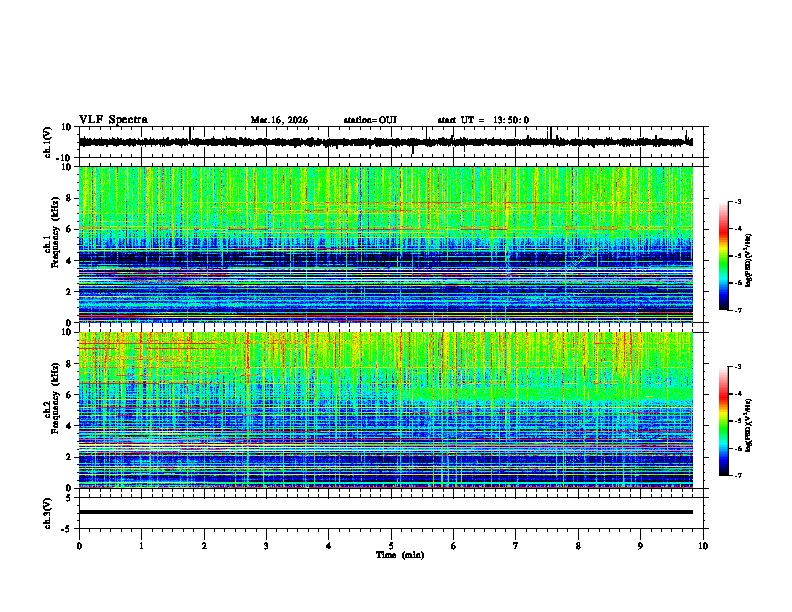The height and width of the screenshot is (612, 792).
Task: Click the time axis tick label "0"
Action: pyautogui.click(x=79, y=546)
